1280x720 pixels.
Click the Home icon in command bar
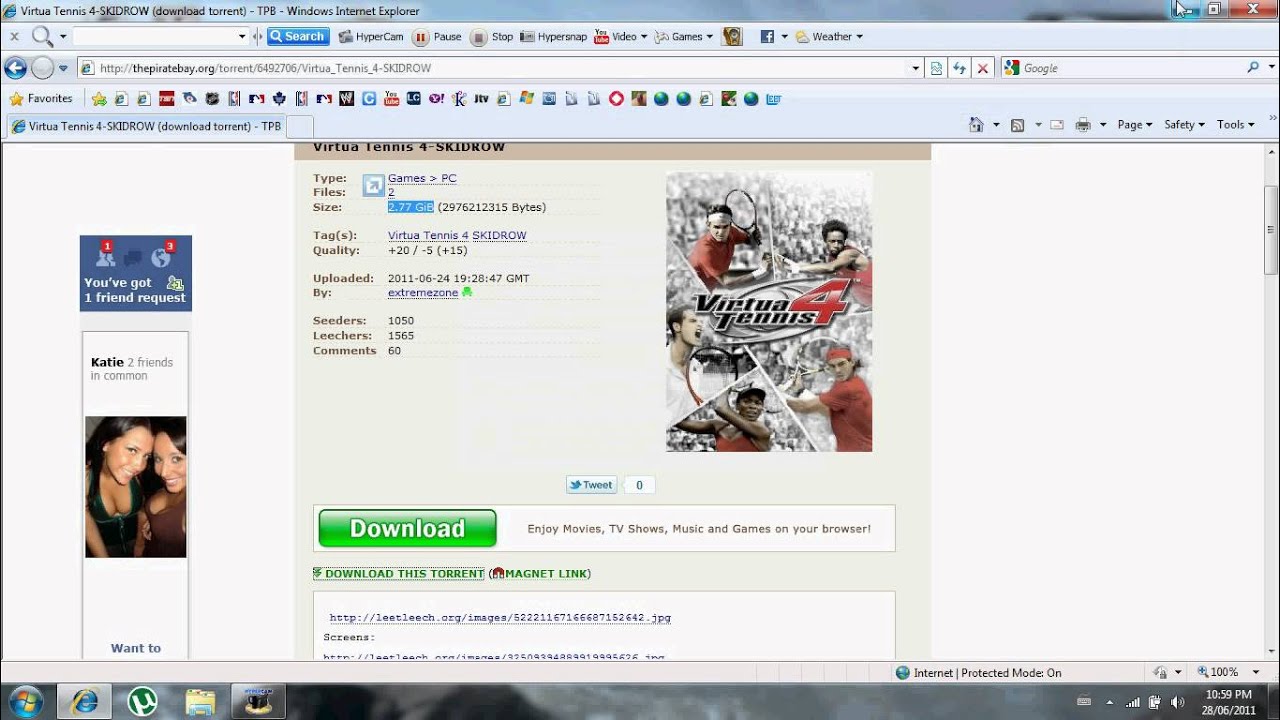coord(977,125)
